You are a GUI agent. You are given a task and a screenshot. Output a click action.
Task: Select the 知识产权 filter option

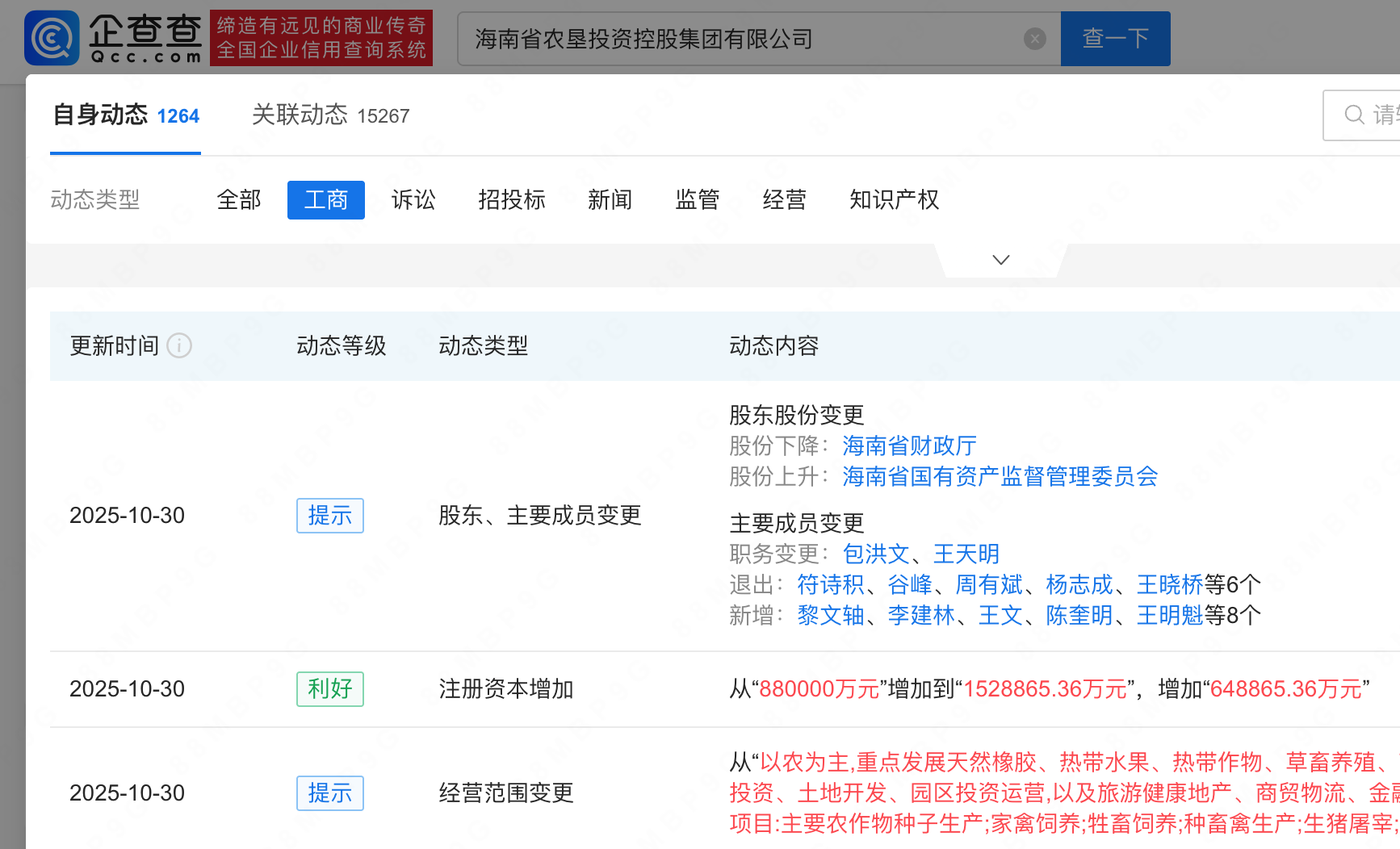pos(894,199)
